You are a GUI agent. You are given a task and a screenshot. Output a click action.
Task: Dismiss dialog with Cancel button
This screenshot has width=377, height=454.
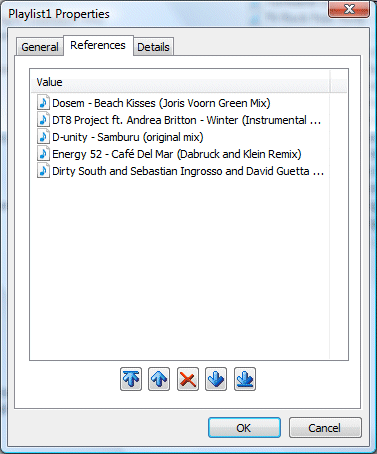pyautogui.click(x=325, y=428)
